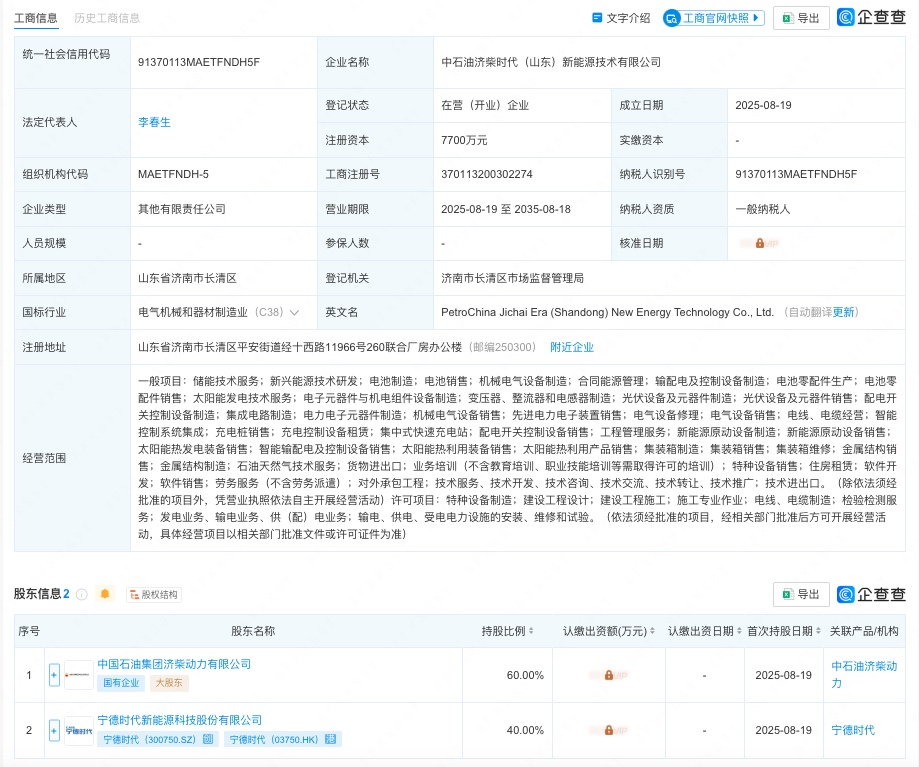Export shareholder list with the lower 导出 button

801,594
